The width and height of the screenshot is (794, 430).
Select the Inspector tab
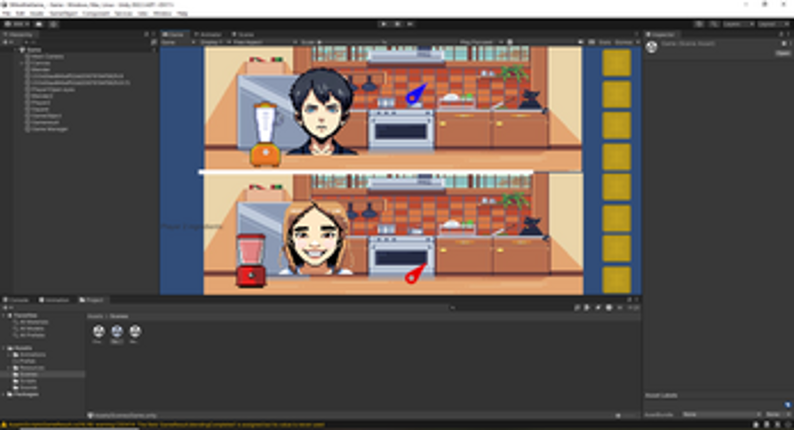[661, 34]
